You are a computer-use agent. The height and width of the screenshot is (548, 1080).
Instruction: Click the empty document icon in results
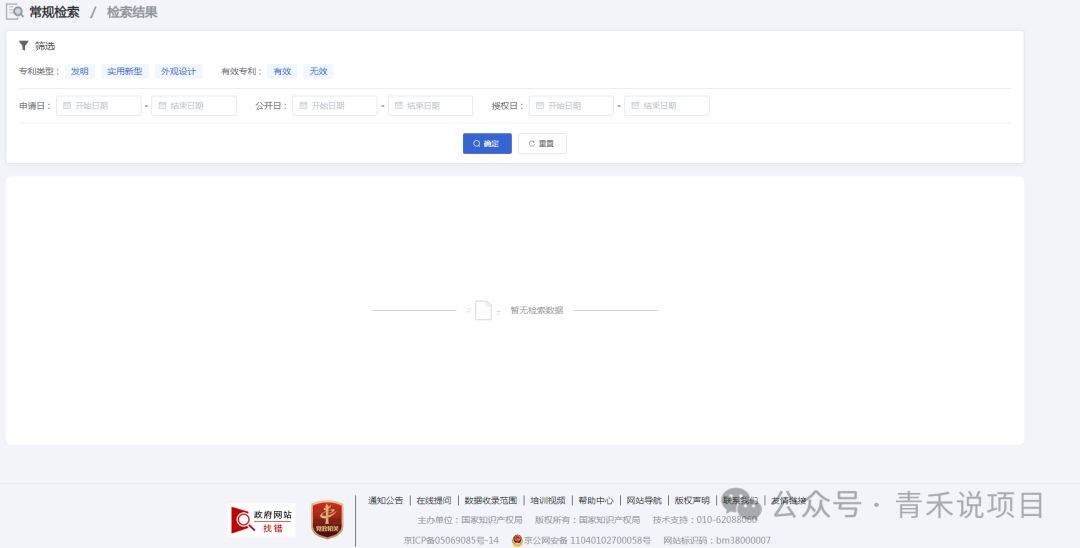[483, 310]
